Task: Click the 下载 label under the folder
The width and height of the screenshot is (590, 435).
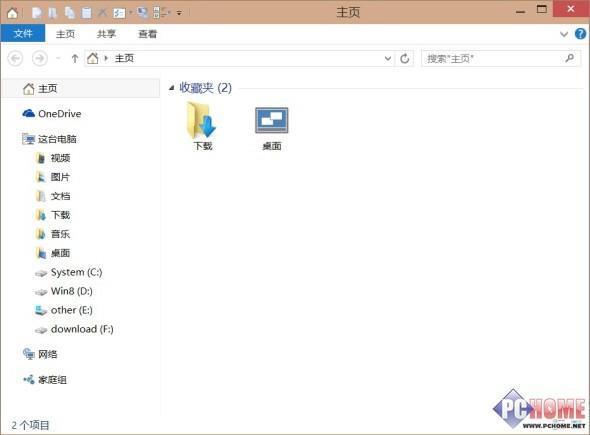Action: pyautogui.click(x=203, y=146)
